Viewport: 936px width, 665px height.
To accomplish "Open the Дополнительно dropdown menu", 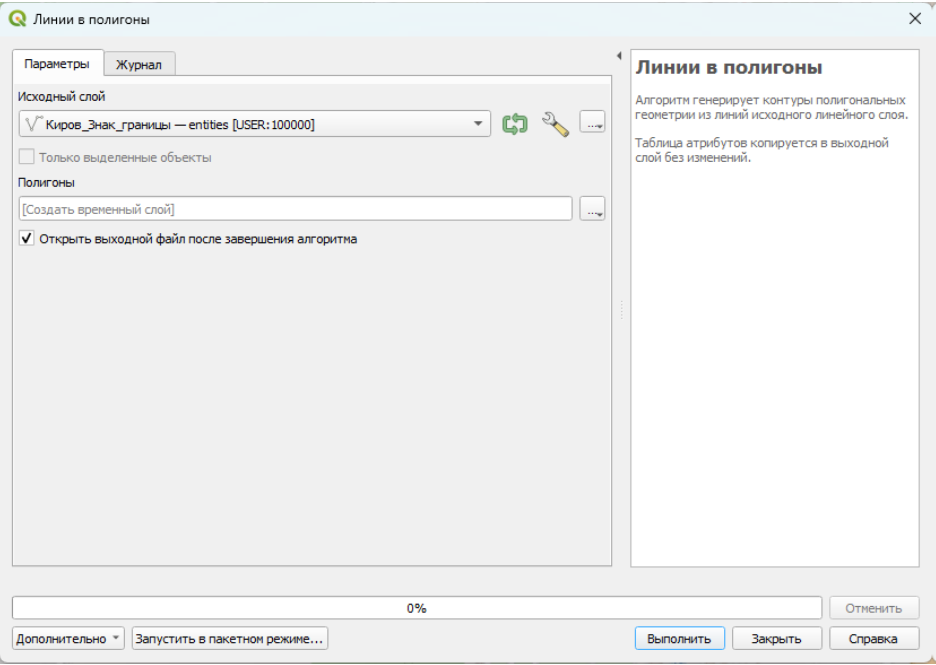I will 68,638.
